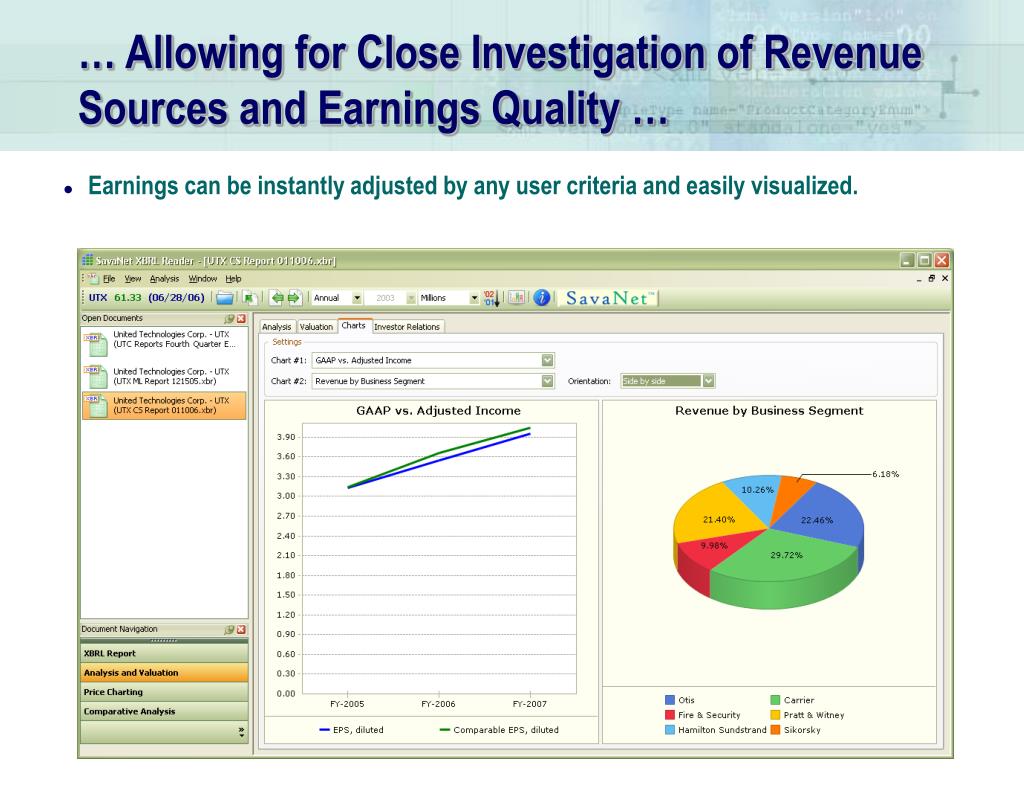1024x791 pixels.
Task: Pin the Open Documents panel
Action: [x=229, y=319]
